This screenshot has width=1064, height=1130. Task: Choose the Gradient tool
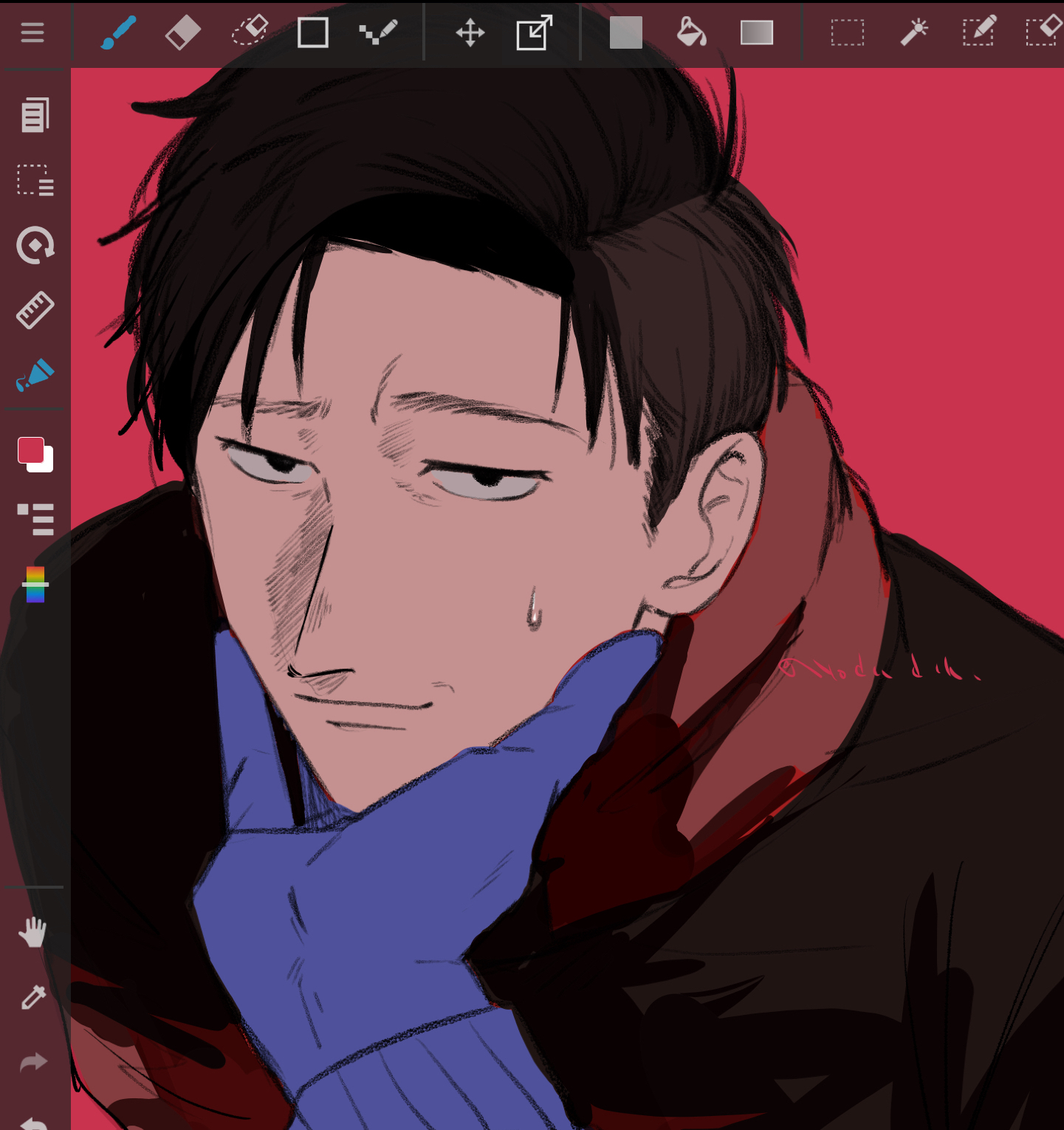757,32
